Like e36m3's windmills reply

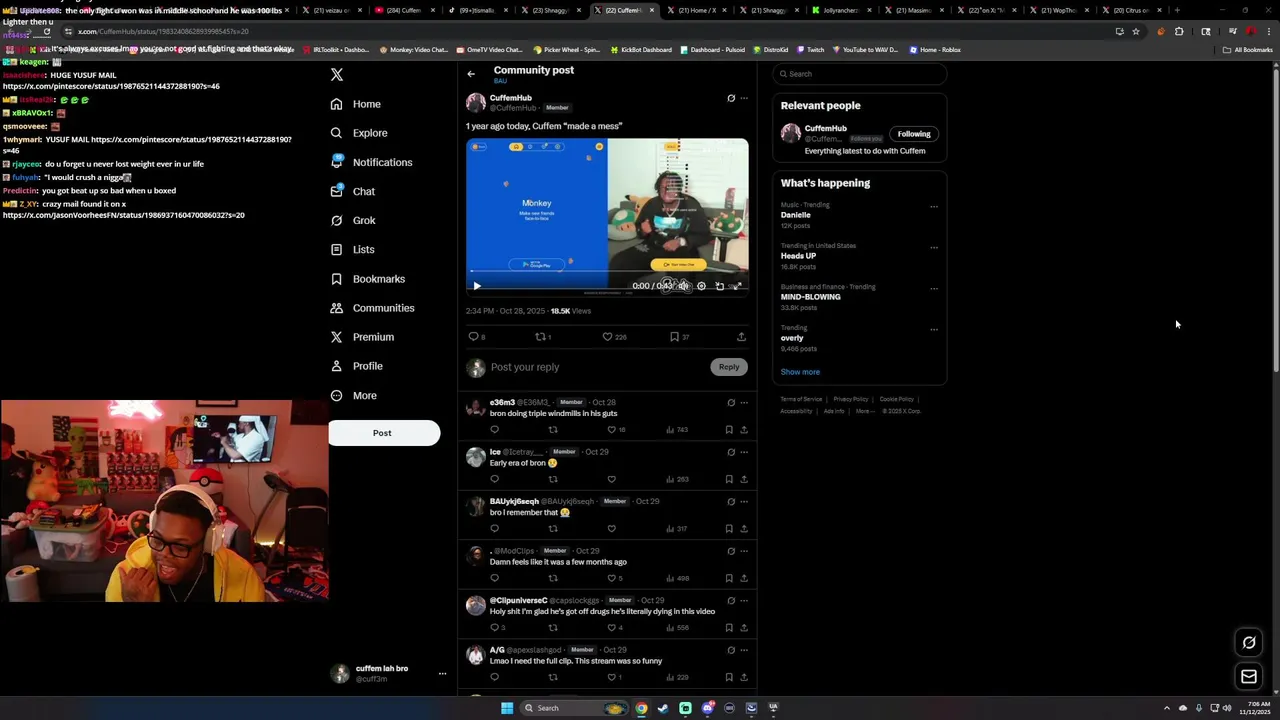tap(612, 430)
